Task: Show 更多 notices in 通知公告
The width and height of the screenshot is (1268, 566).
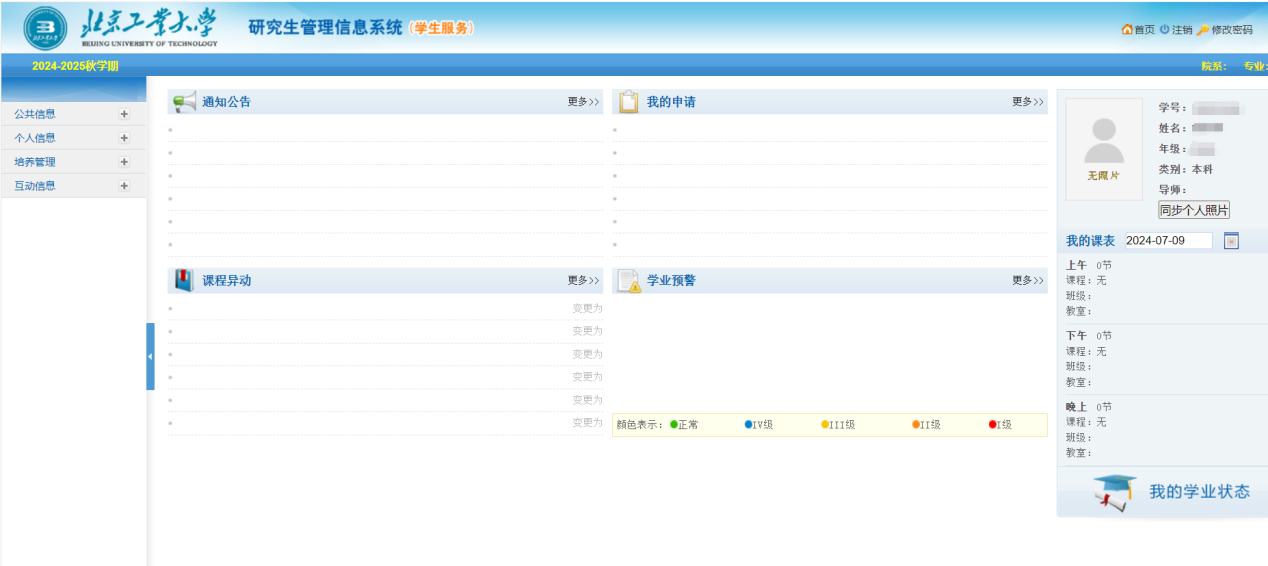Action: coord(583,102)
